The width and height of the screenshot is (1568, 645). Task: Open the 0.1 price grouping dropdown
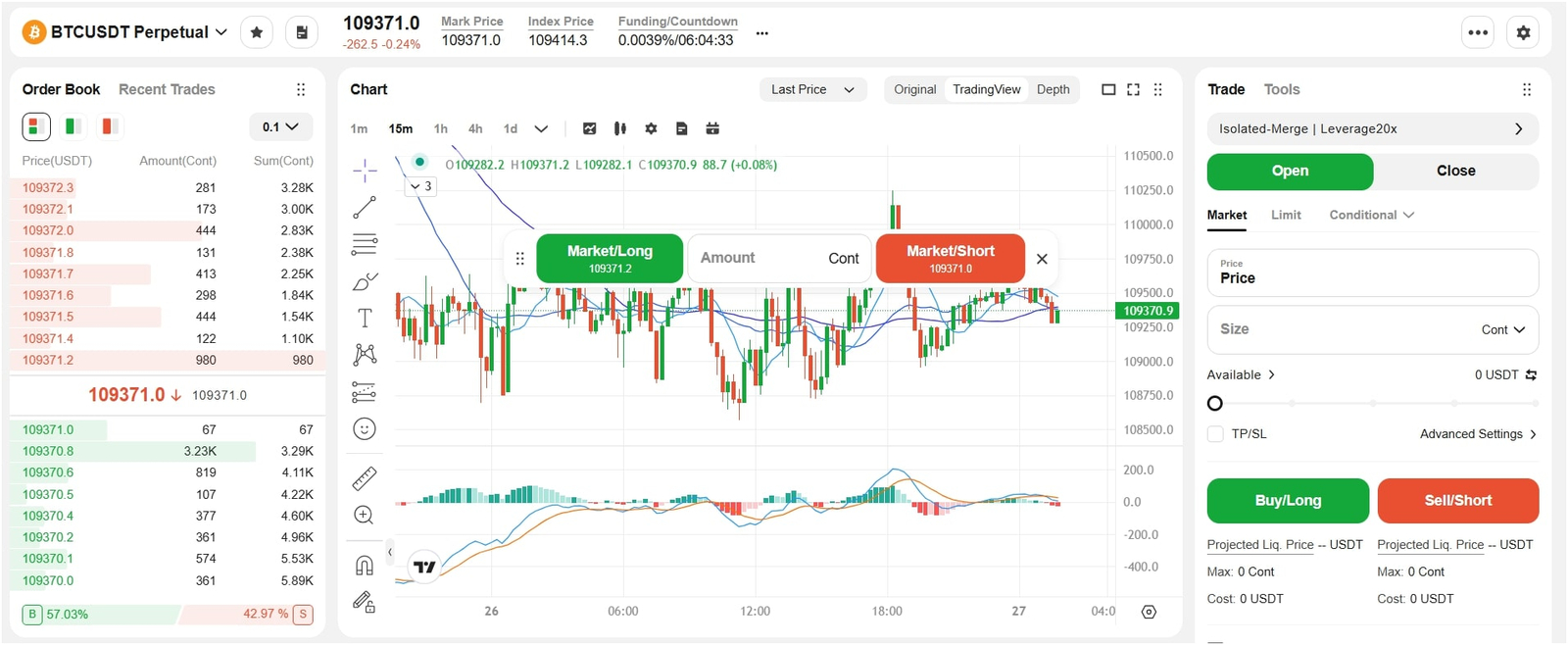click(x=280, y=126)
